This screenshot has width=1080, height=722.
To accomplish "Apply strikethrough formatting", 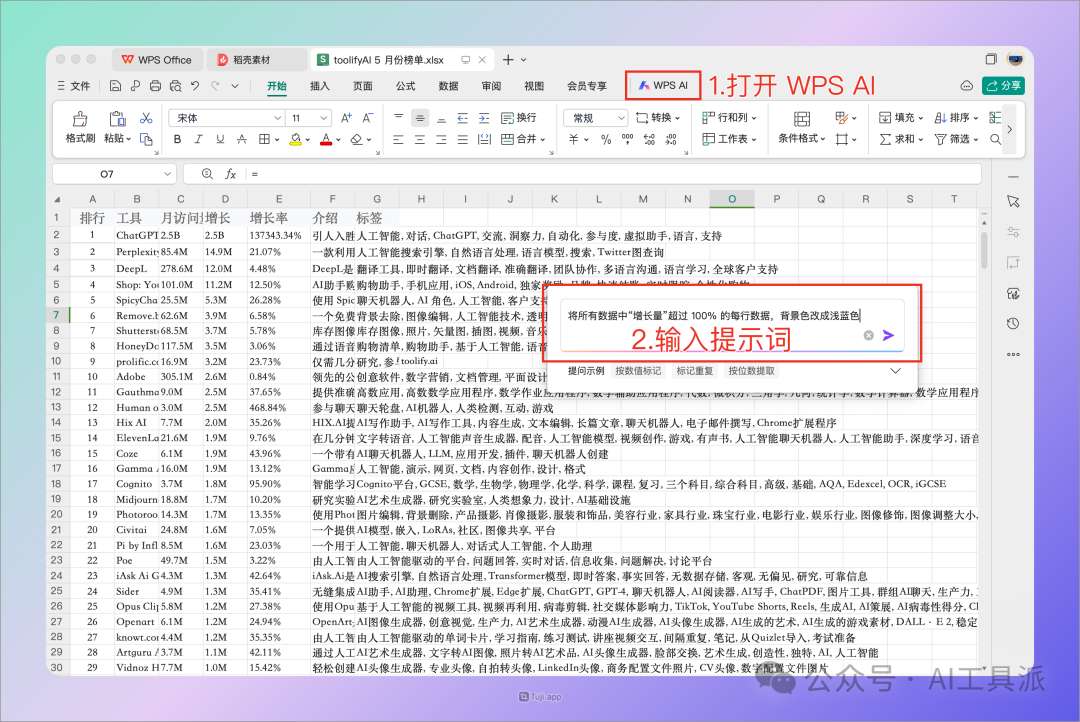I will pyautogui.click(x=242, y=139).
